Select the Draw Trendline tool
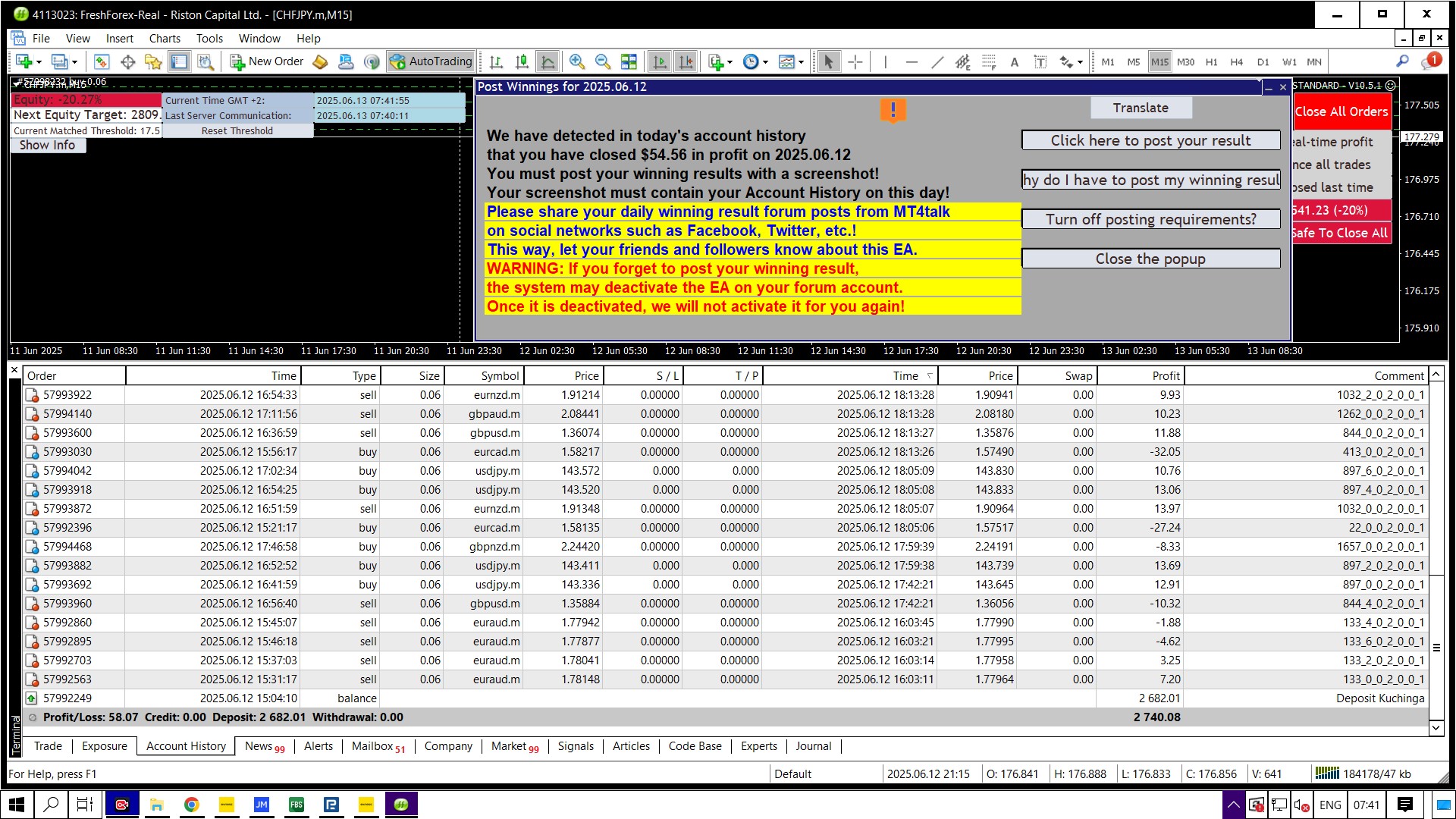The image size is (1456, 819). (x=937, y=62)
